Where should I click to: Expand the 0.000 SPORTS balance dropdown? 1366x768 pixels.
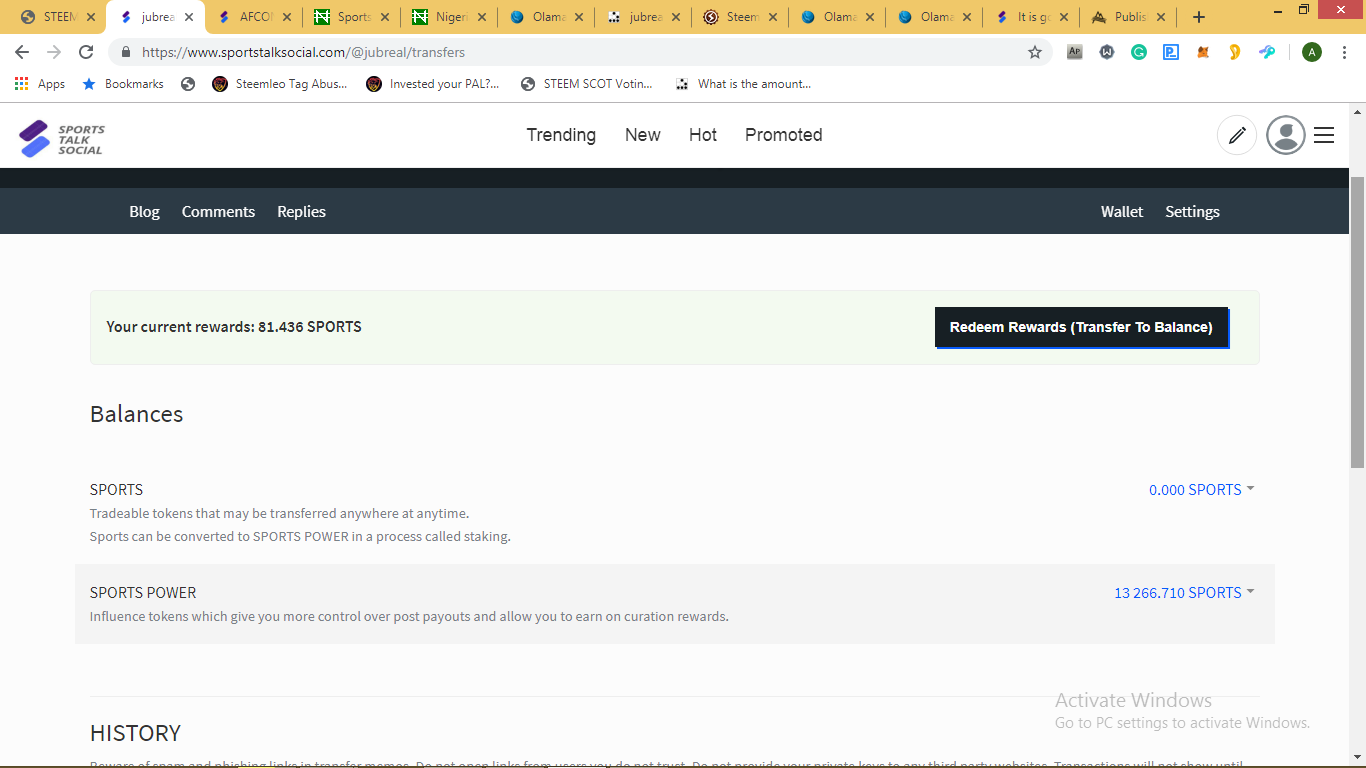tap(1201, 490)
